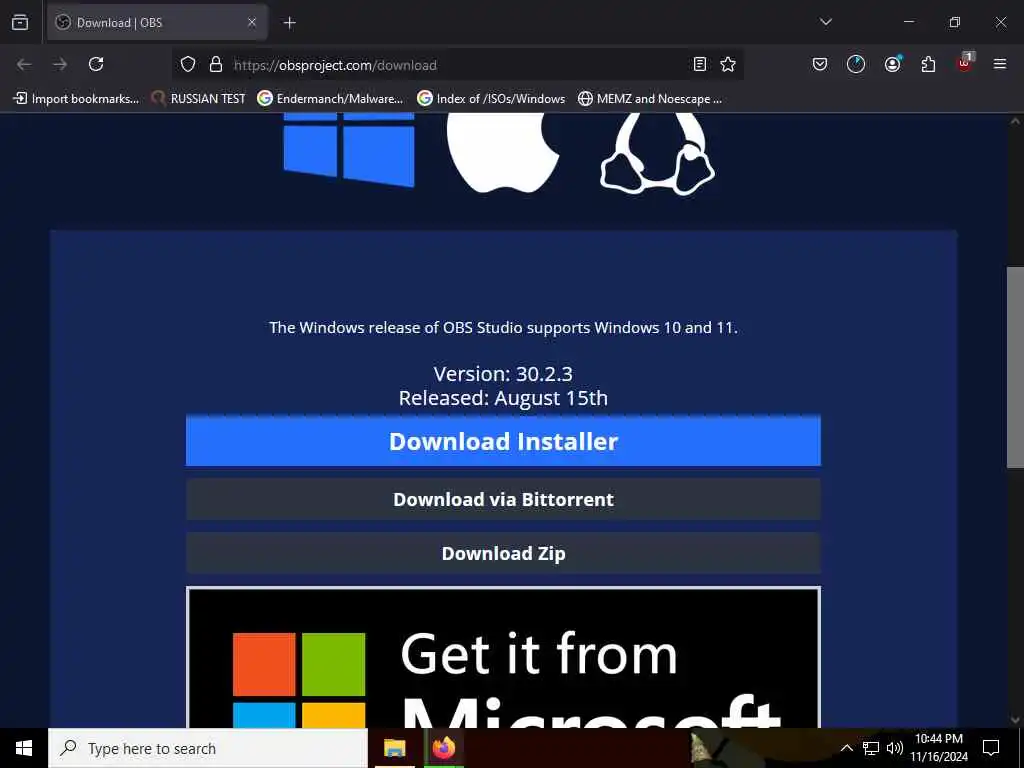The height and width of the screenshot is (768, 1024).
Task: Open the Windows Start menu
Action: (x=24, y=748)
